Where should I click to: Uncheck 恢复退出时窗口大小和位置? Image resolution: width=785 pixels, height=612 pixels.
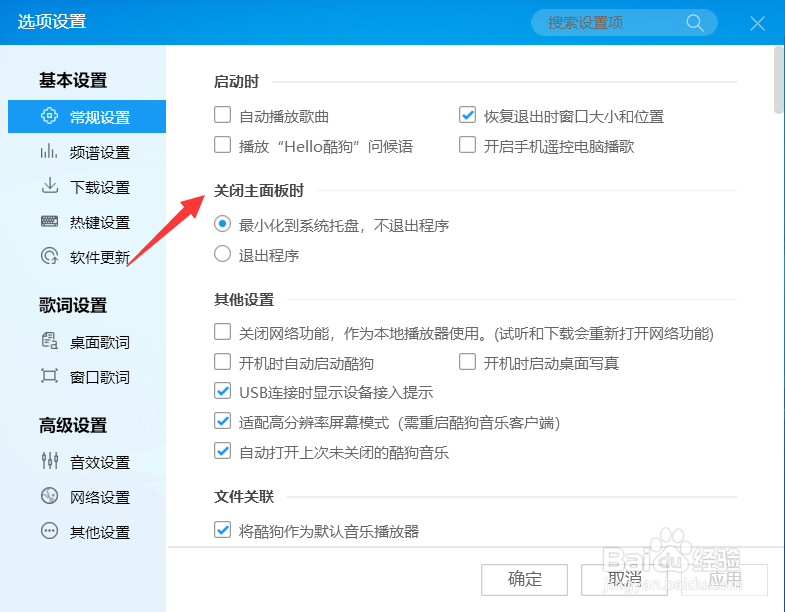467,115
